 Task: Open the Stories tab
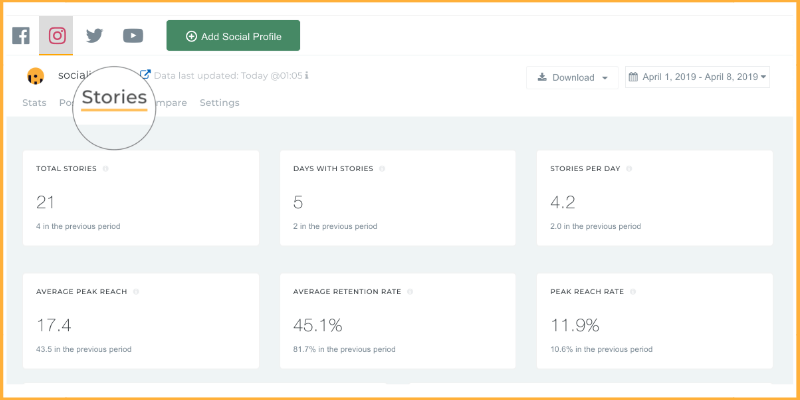(x=114, y=97)
